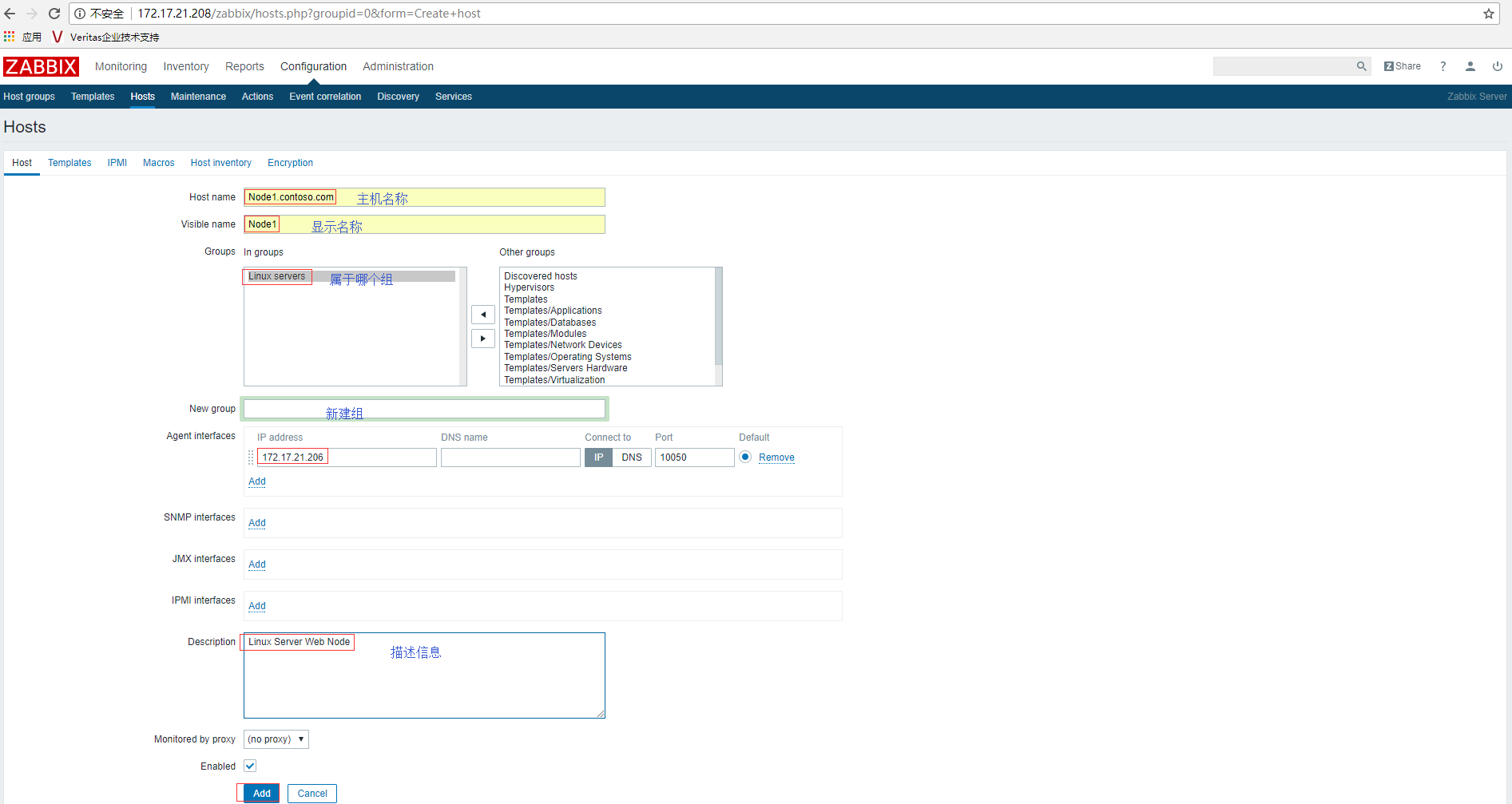Click the browser forward arrow
The image size is (1512, 804).
pyautogui.click(x=32, y=14)
